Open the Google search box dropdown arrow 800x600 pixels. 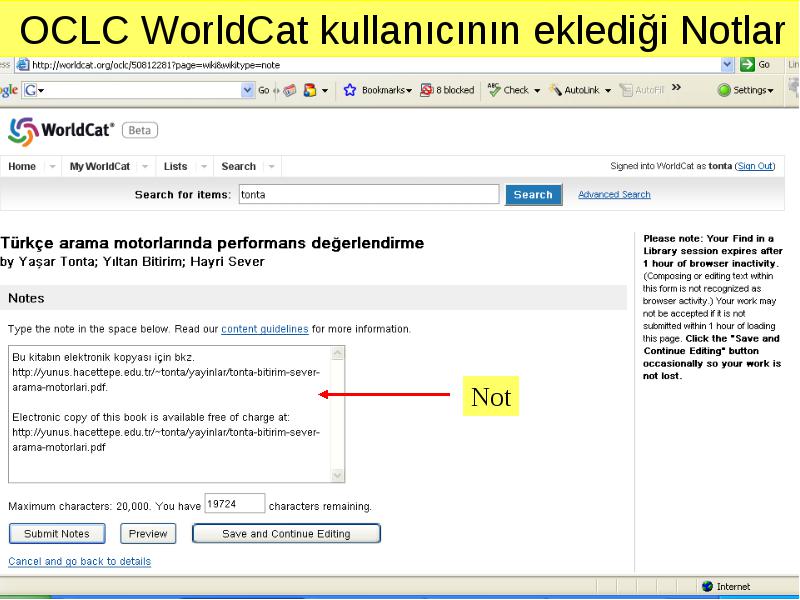247,90
